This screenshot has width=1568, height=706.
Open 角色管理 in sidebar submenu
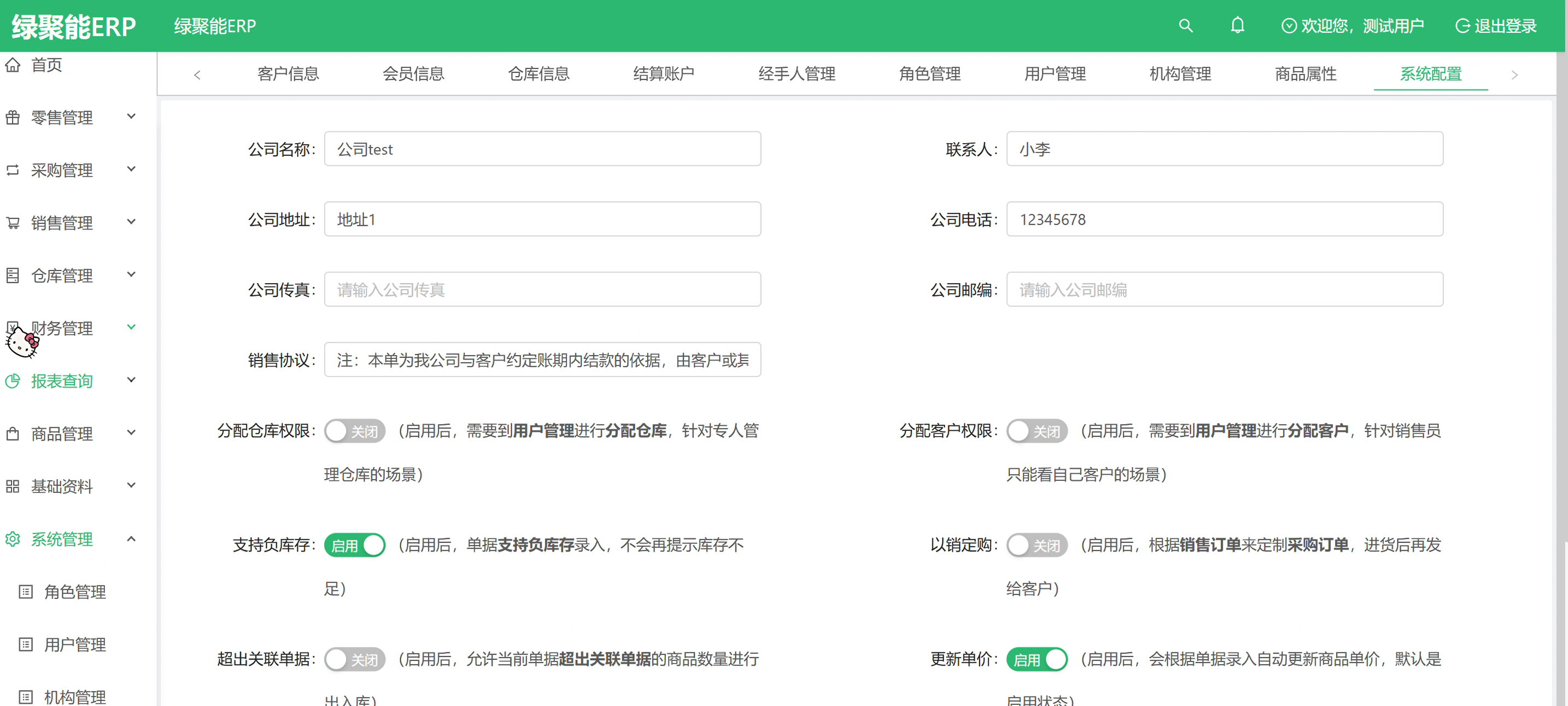coord(75,592)
